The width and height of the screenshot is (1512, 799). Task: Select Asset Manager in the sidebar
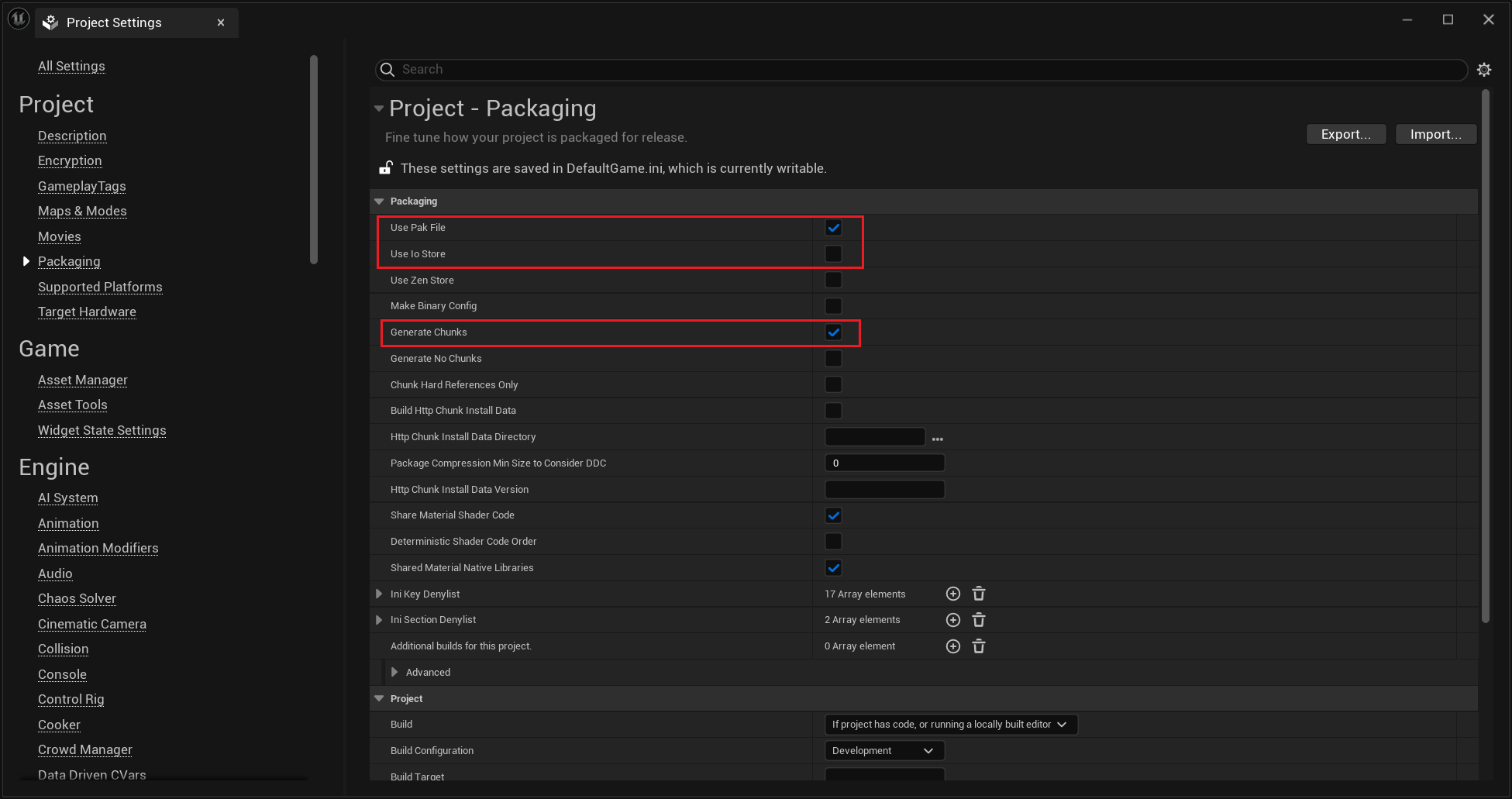(83, 380)
